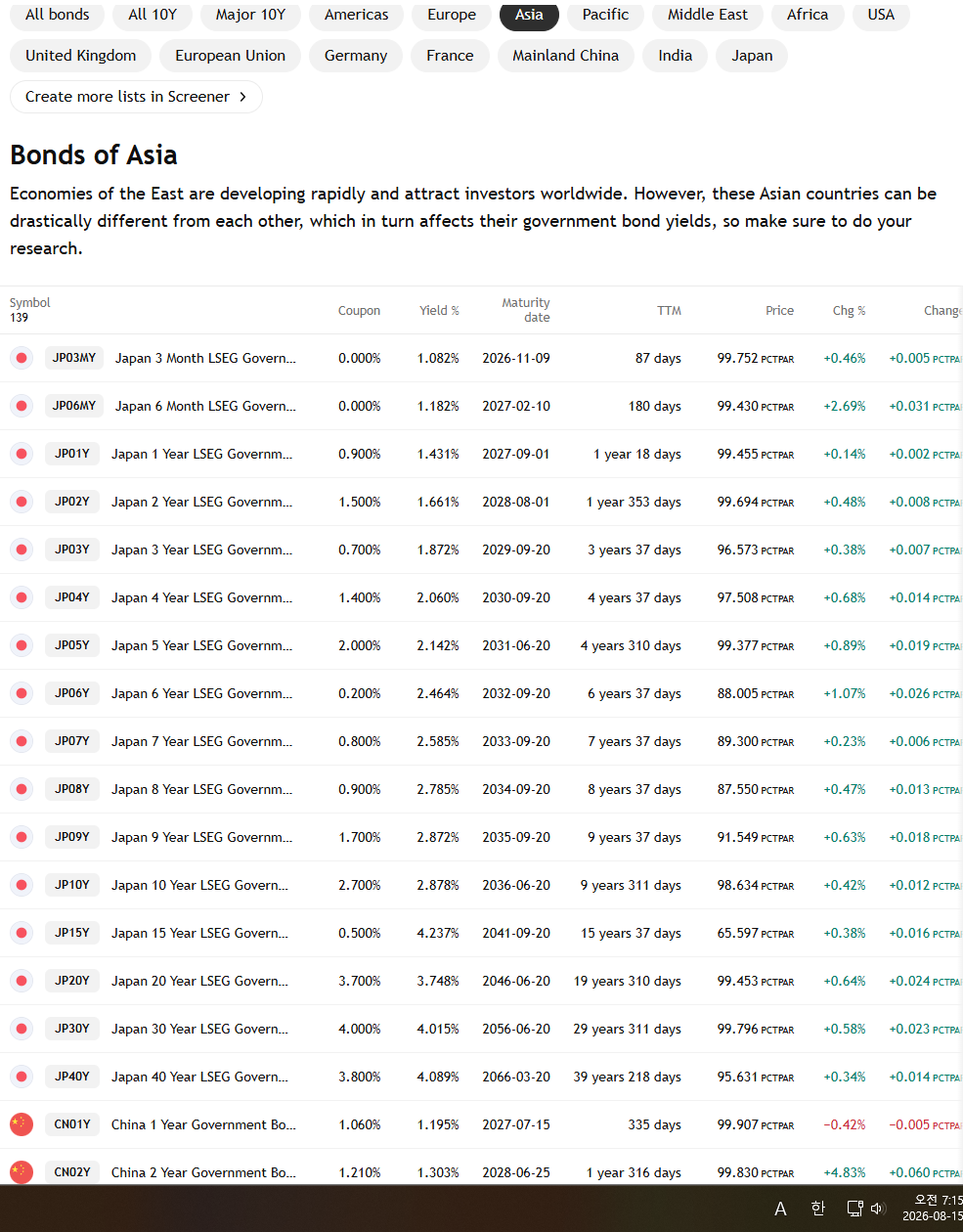Click the Japan flag icon for JP40Y
This screenshot has height=1232, width=963.
[x=22, y=1077]
